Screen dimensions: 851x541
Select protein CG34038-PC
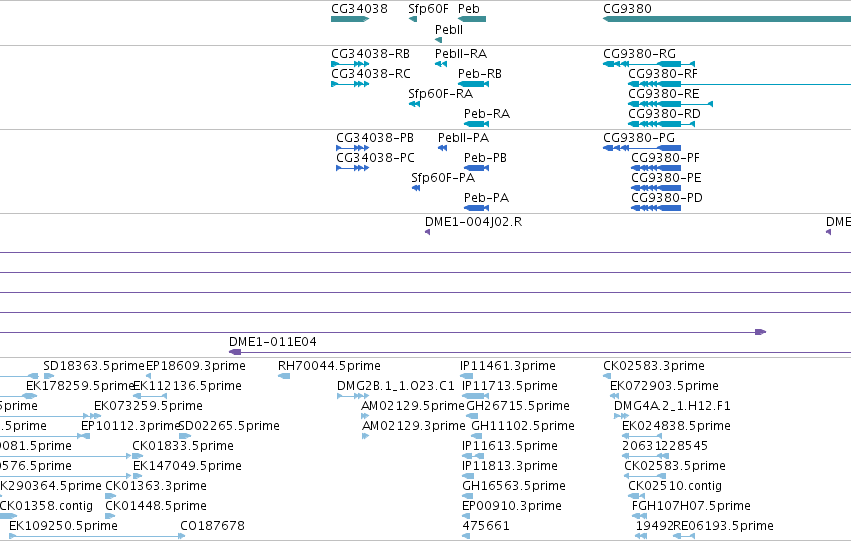(x=375, y=158)
